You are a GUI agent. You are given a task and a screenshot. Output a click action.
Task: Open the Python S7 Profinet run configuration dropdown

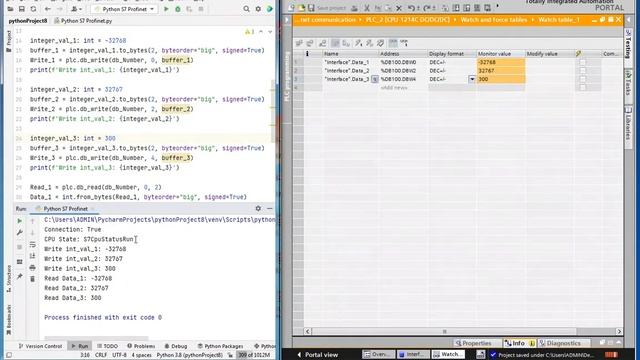tap(124, 9)
